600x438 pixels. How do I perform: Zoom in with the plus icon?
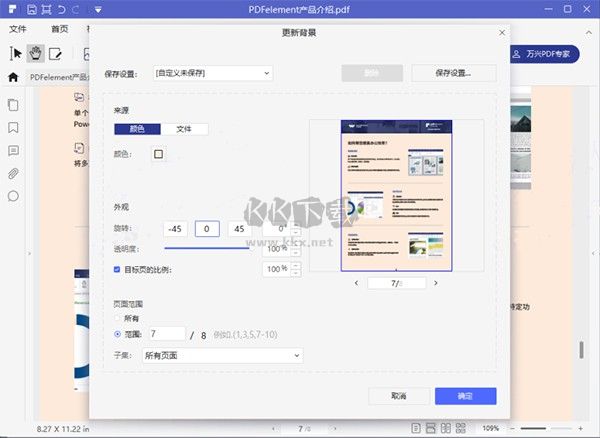(580, 428)
